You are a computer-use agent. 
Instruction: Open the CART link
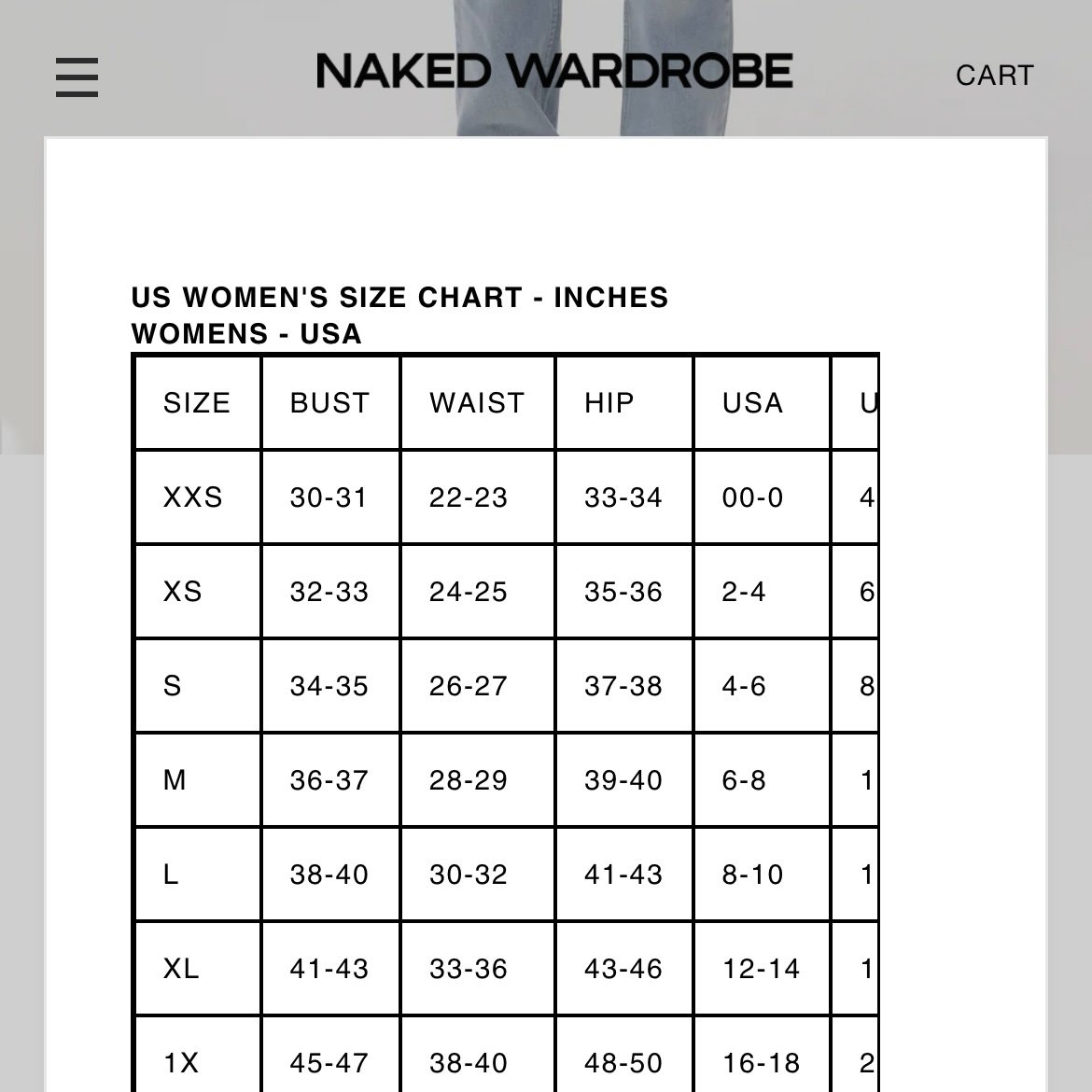(995, 76)
